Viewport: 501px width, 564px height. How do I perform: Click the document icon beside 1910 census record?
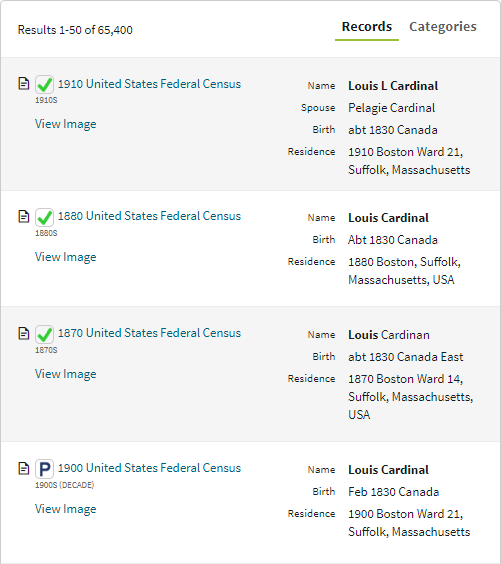pyautogui.click(x=23, y=83)
